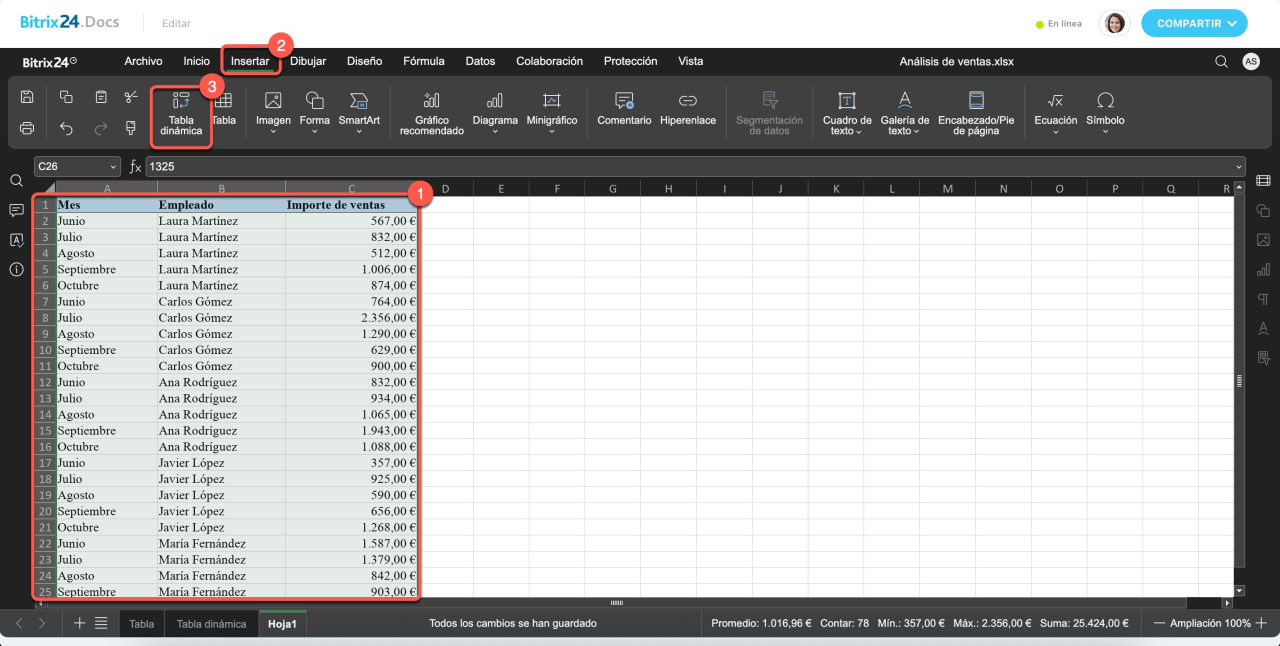The width and height of the screenshot is (1280, 646).
Task: Open the Datos ribbon tab
Action: [x=480, y=61]
